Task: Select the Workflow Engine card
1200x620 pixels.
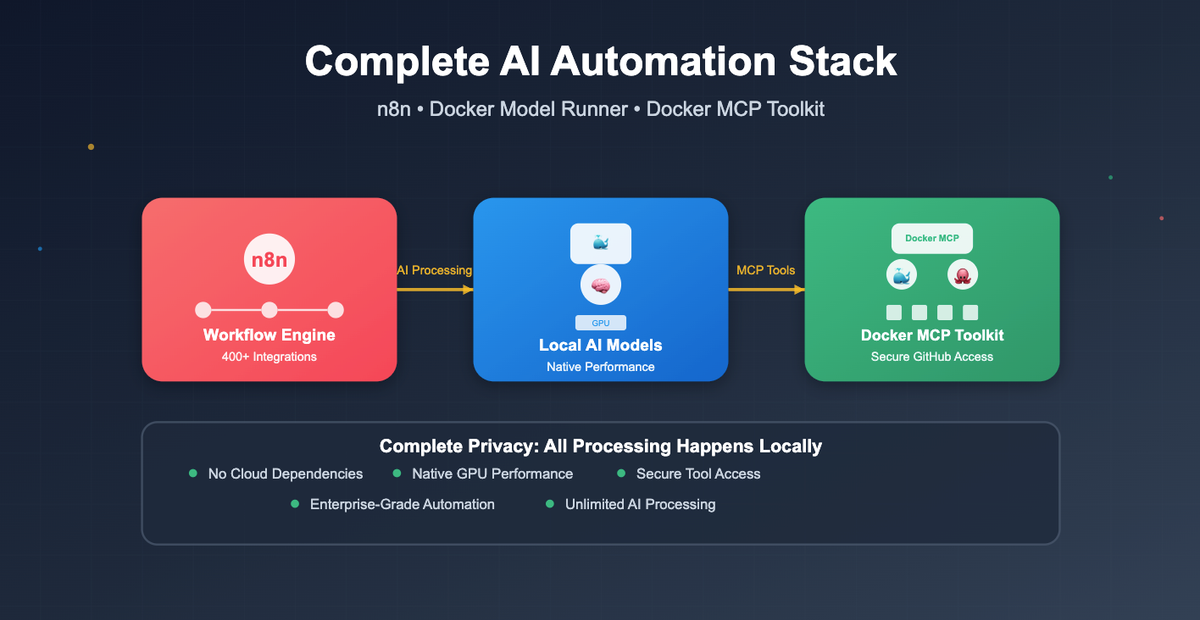Action: (268, 290)
